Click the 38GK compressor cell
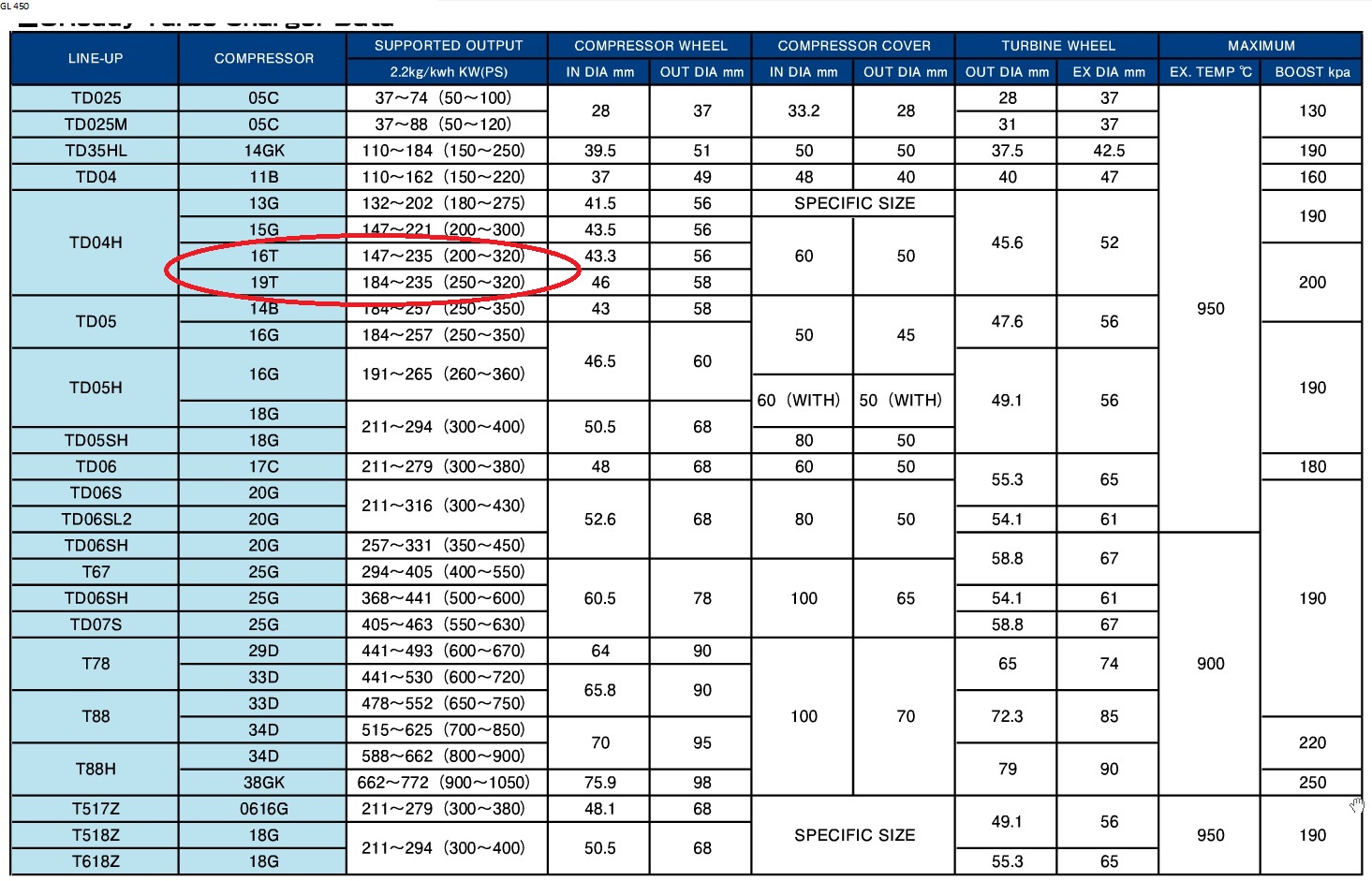1372x881 pixels. tap(263, 783)
